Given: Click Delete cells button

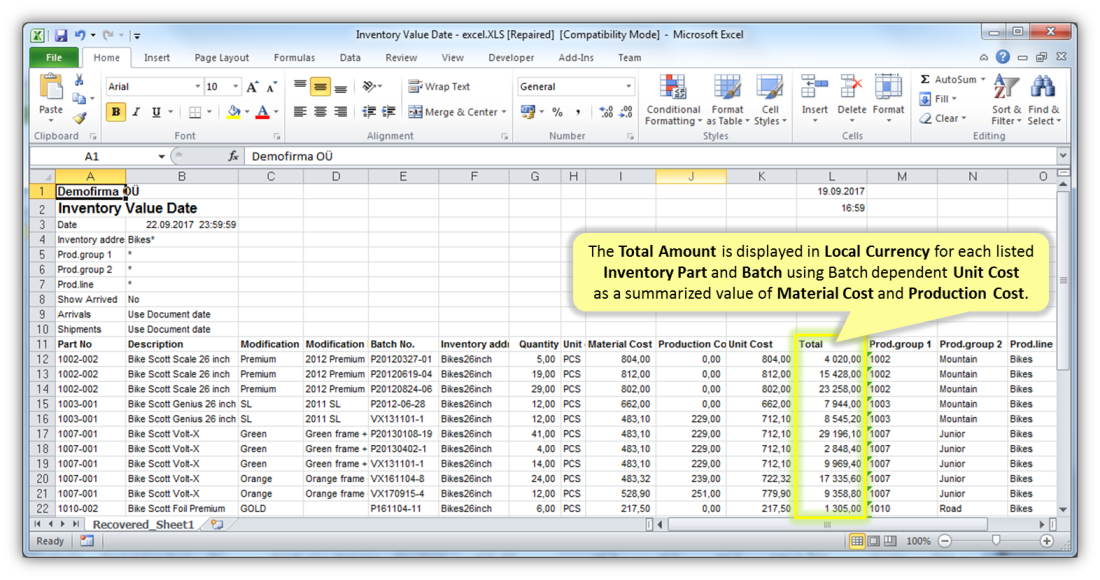Looking at the screenshot, I should 852,100.
